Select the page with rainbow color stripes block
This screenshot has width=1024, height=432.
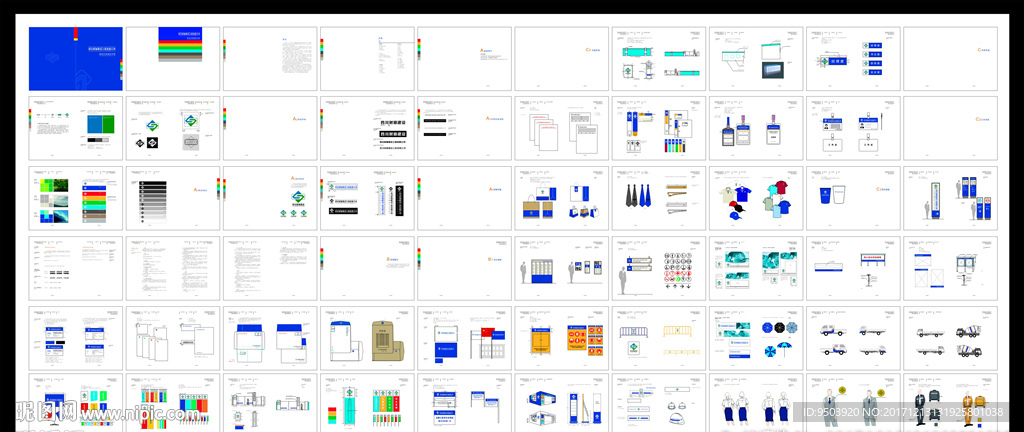point(173,59)
